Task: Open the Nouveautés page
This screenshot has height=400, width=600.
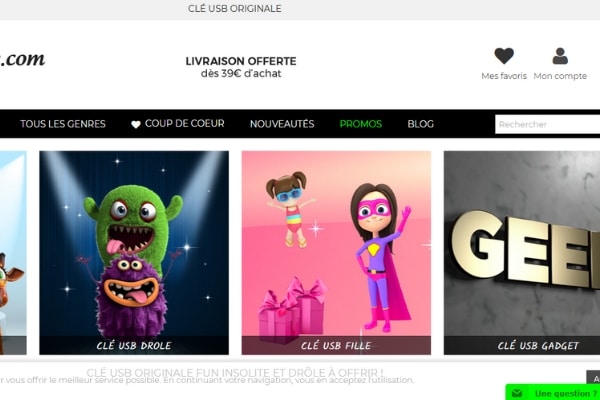Action: [x=282, y=124]
